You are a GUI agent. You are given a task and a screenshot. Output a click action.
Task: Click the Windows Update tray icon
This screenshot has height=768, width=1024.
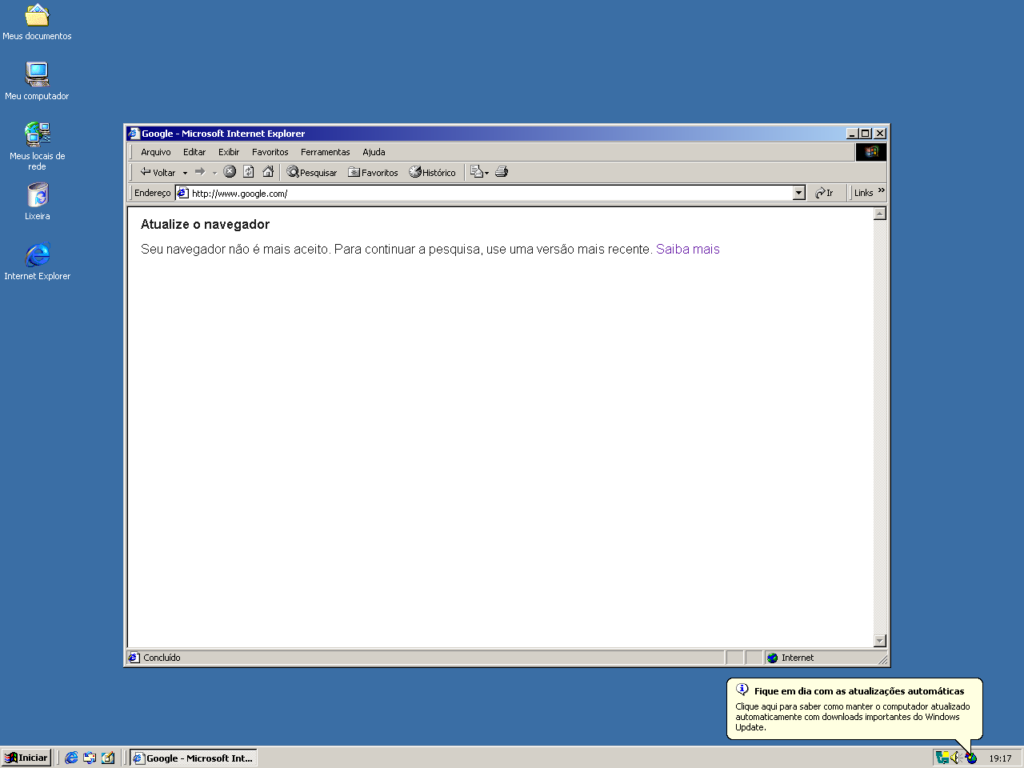971,758
